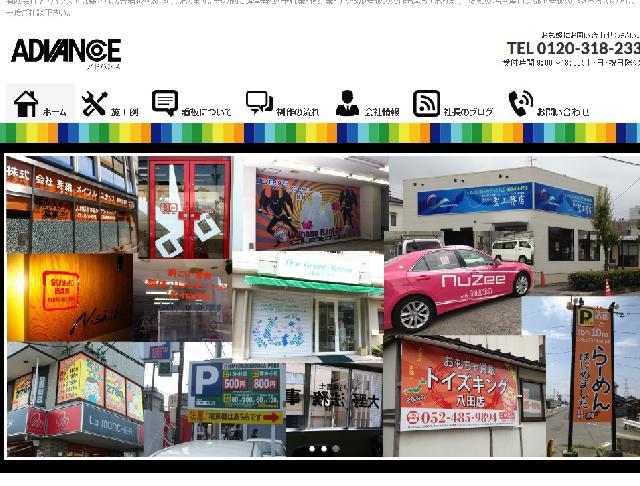Open the 看板について menu label
This screenshot has height=486, width=640.
(x=207, y=112)
